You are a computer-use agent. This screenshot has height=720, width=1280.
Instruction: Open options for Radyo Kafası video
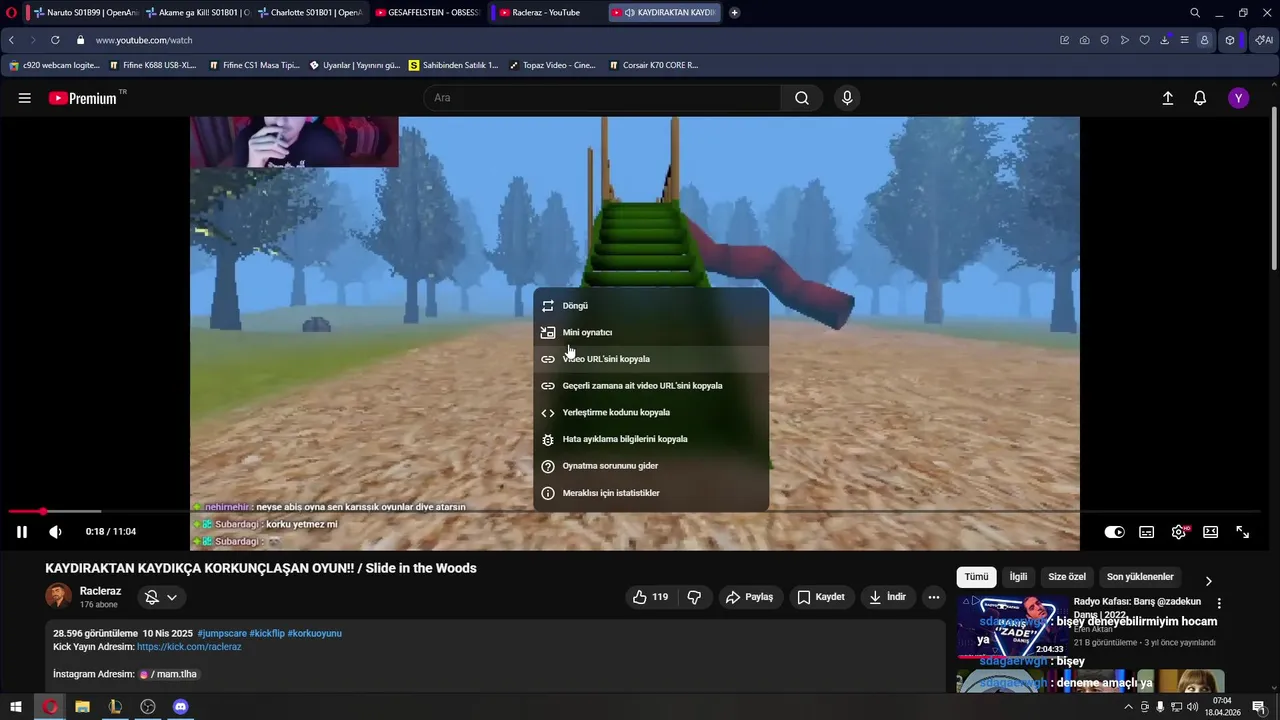(1219, 603)
